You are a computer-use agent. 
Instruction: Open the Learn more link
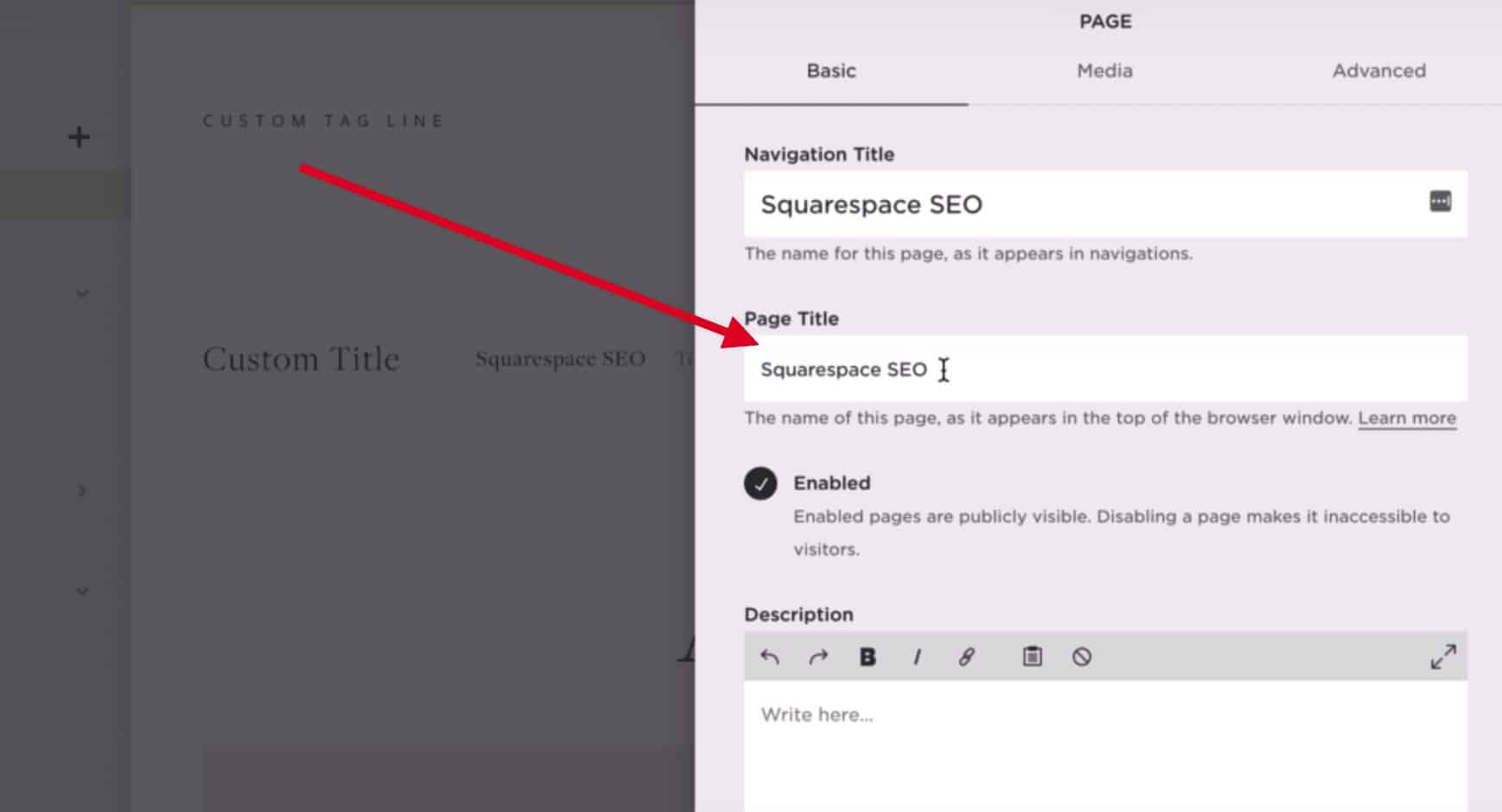click(x=1407, y=418)
